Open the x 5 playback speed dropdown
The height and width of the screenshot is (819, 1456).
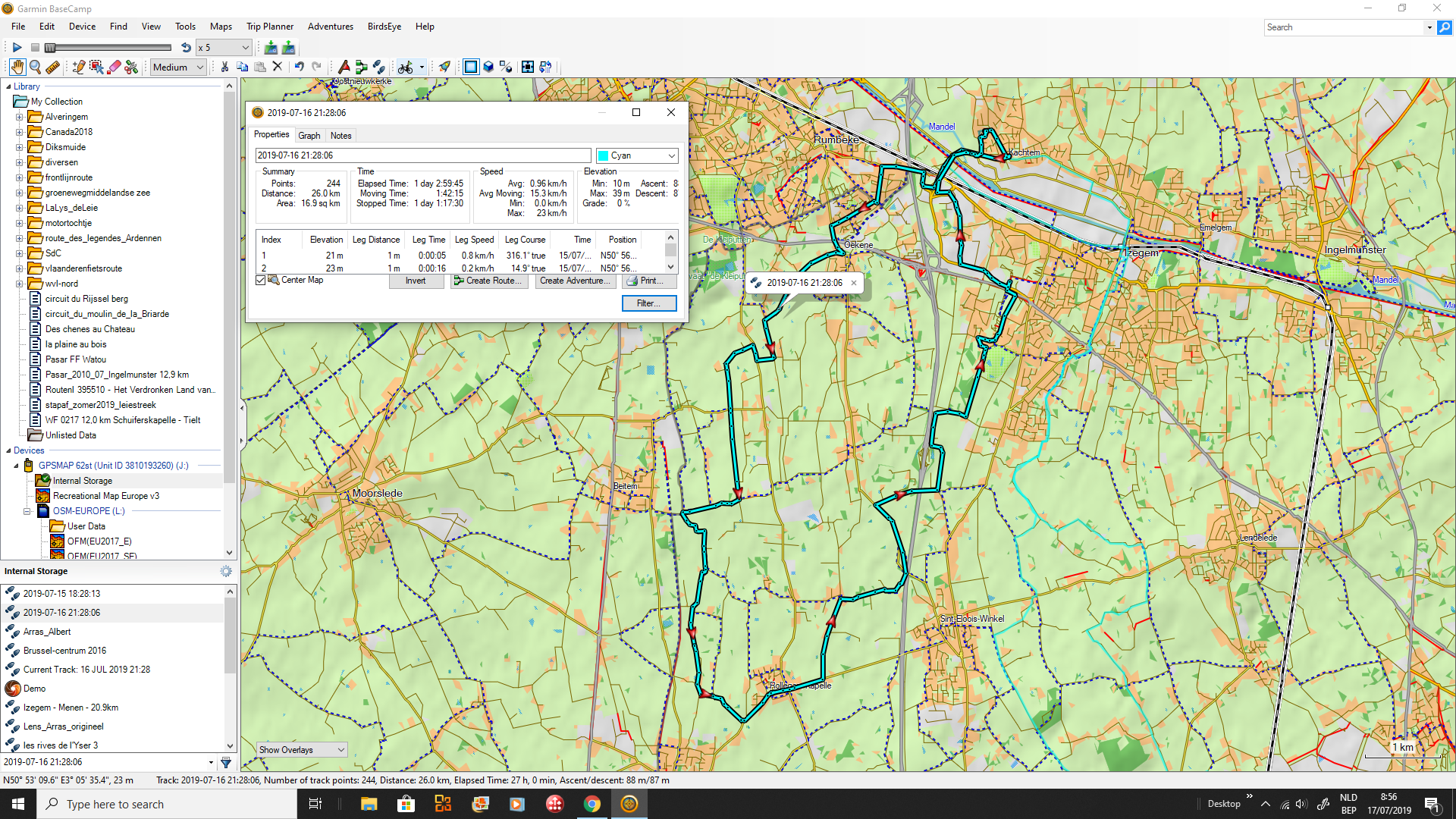click(x=224, y=47)
